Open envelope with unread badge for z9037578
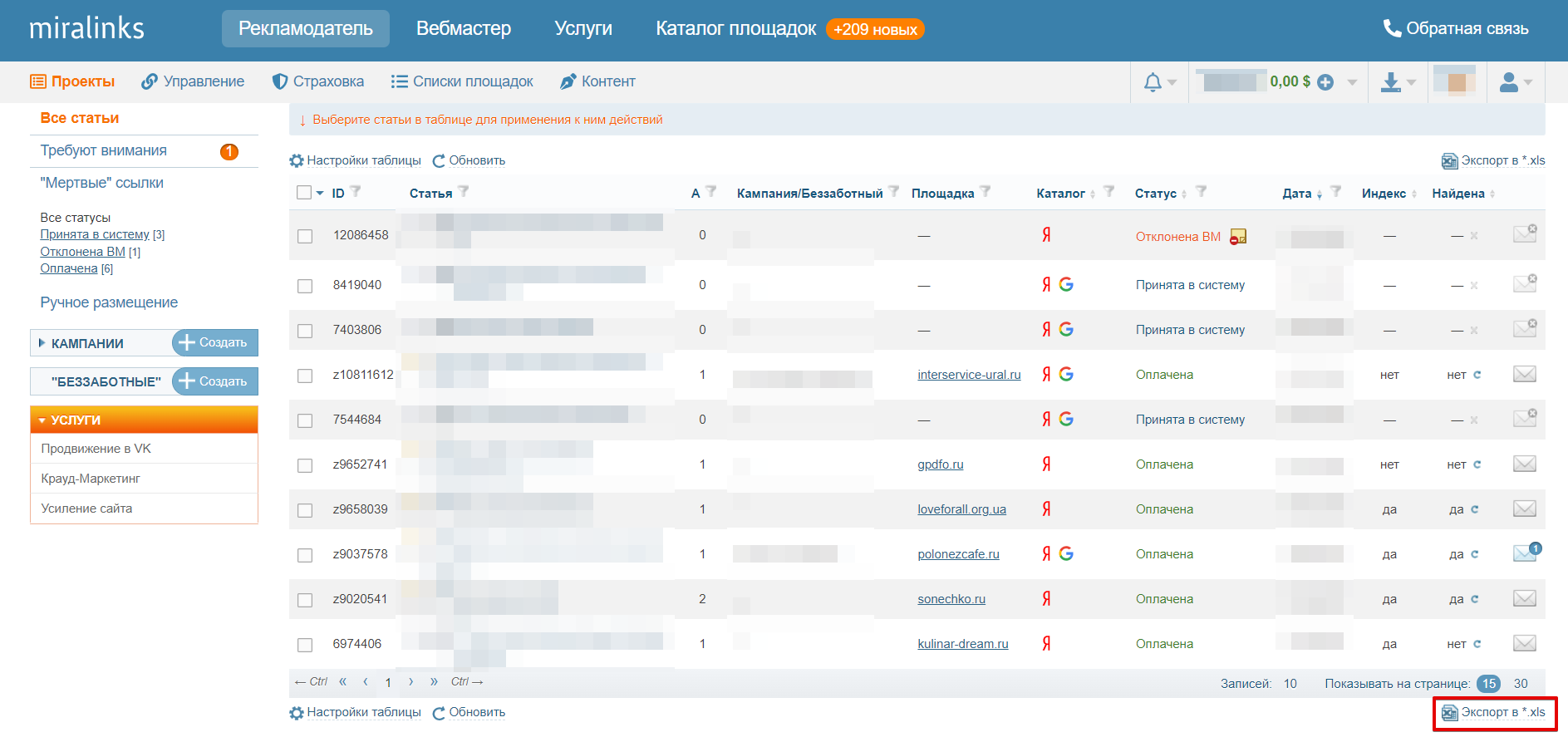1568x737 pixels. pyautogui.click(x=1526, y=553)
